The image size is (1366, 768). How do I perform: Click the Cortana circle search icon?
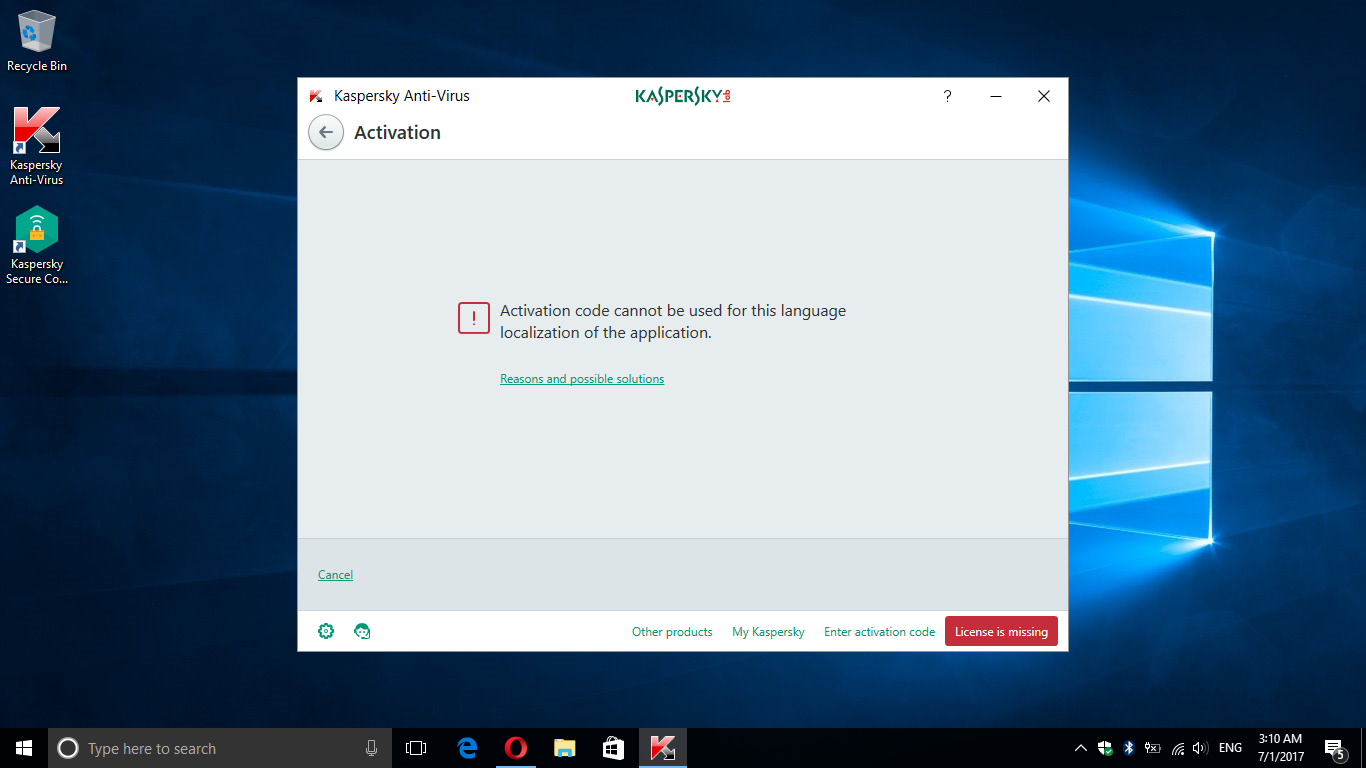pyautogui.click(x=68, y=748)
